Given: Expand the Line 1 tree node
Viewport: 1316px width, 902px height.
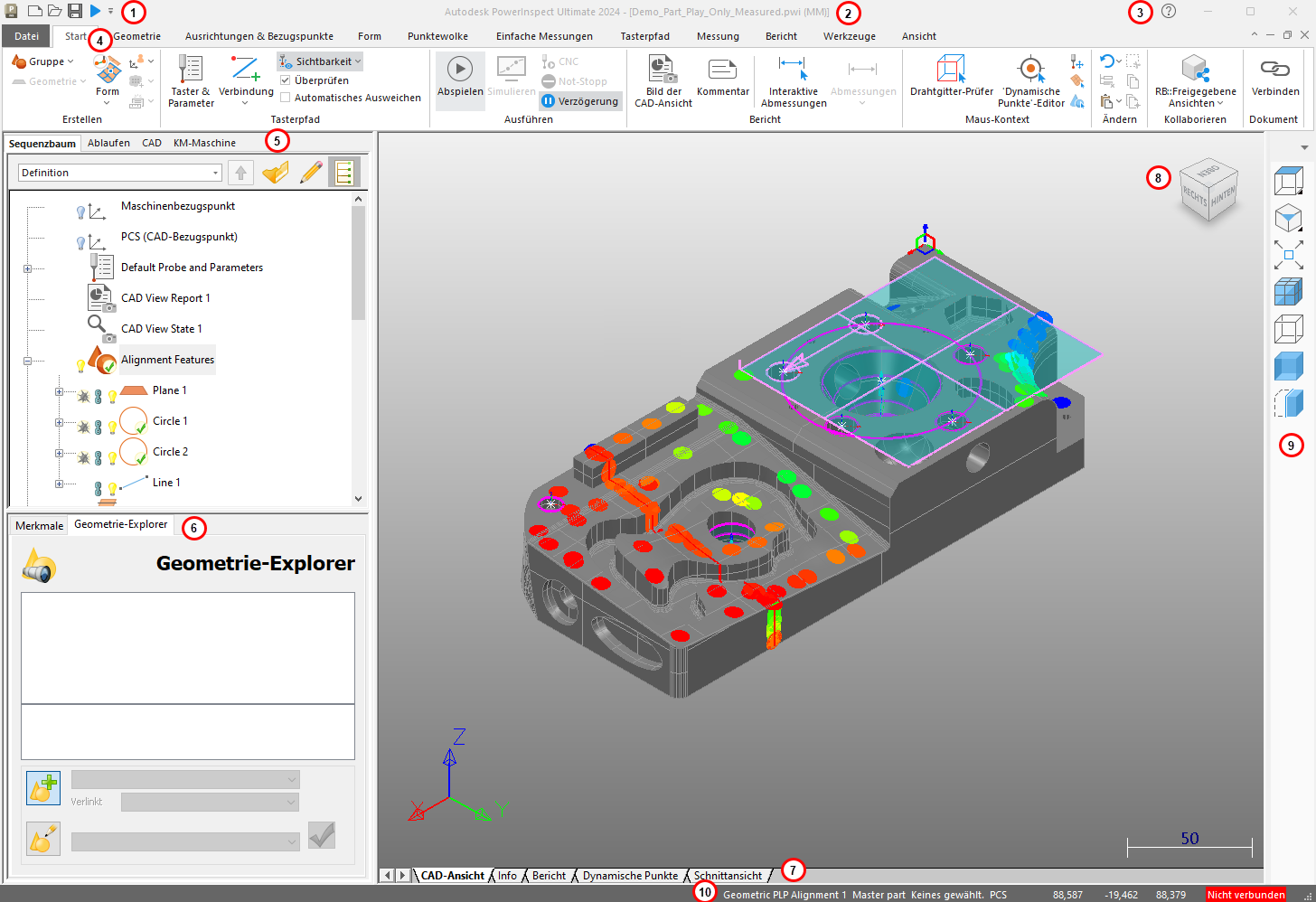Looking at the screenshot, I should (x=59, y=484).
